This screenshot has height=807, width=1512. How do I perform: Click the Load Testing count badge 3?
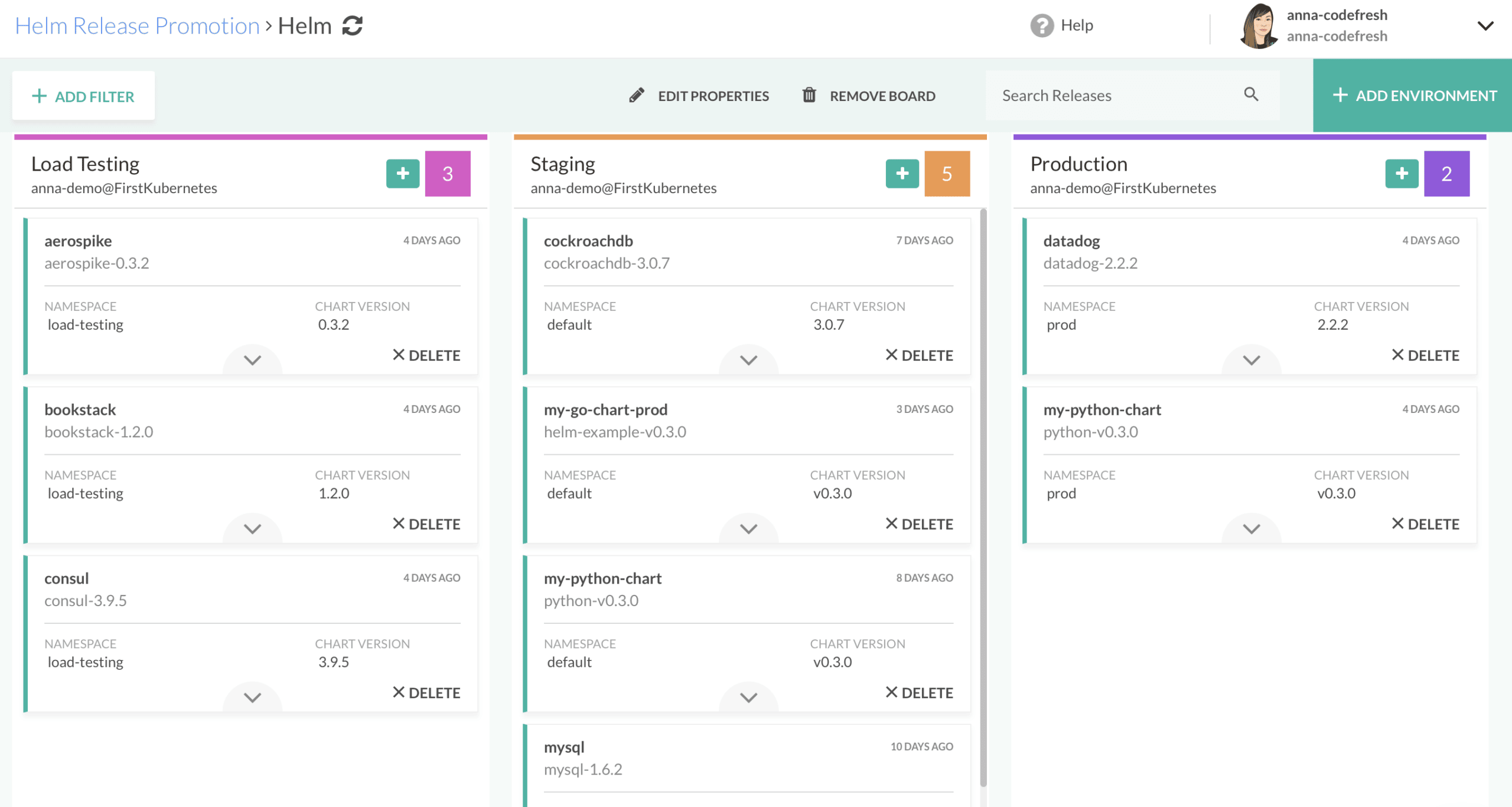coord(448,174)
